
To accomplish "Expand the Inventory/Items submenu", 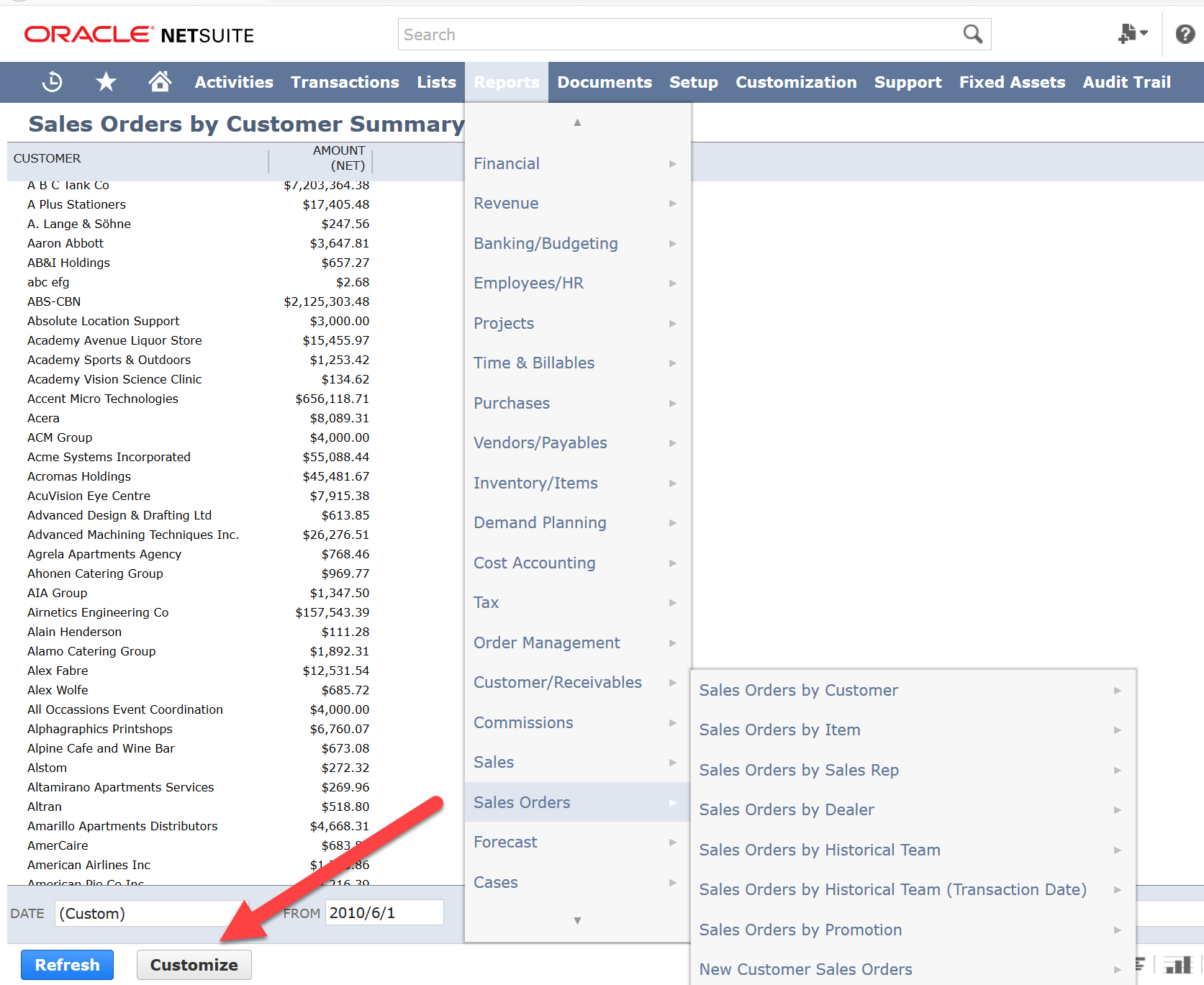I will click(x=577, y=483).
